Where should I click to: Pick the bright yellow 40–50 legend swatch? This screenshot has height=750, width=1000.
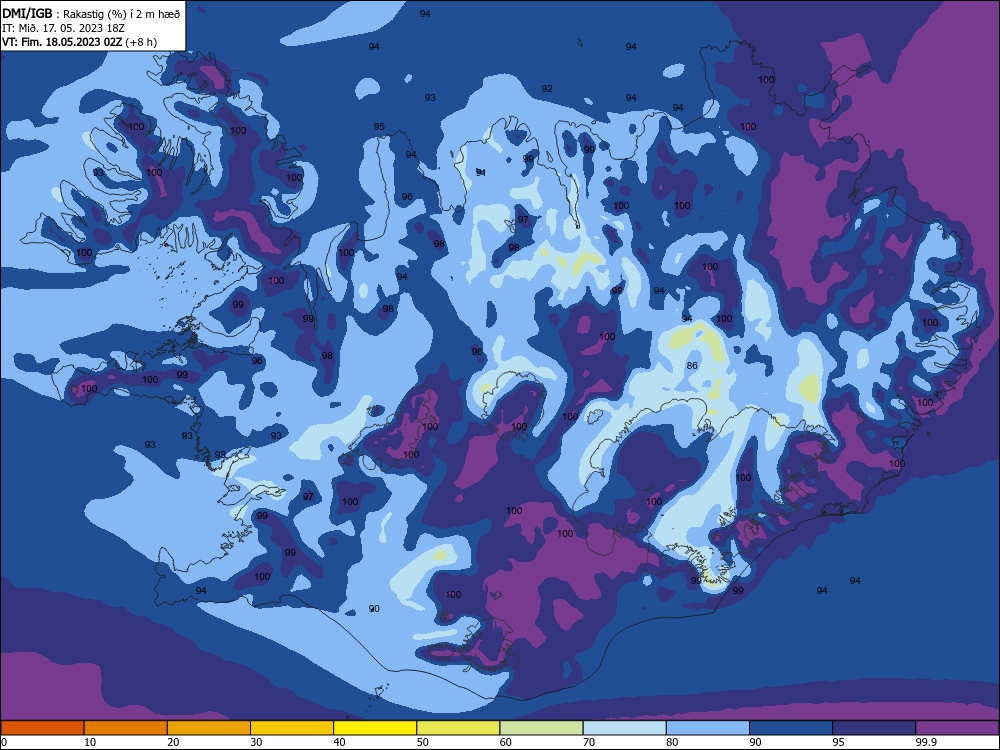click(375, 728)
